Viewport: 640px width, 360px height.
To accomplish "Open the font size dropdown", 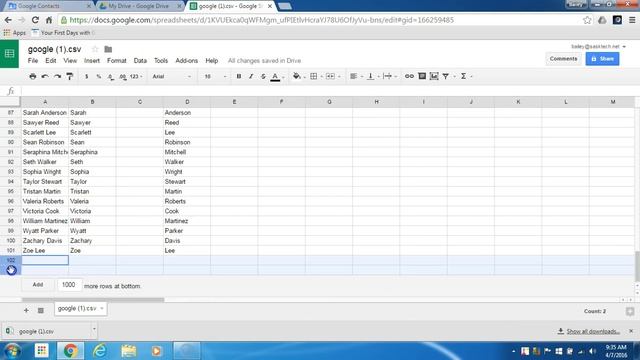I will [215, 76].
